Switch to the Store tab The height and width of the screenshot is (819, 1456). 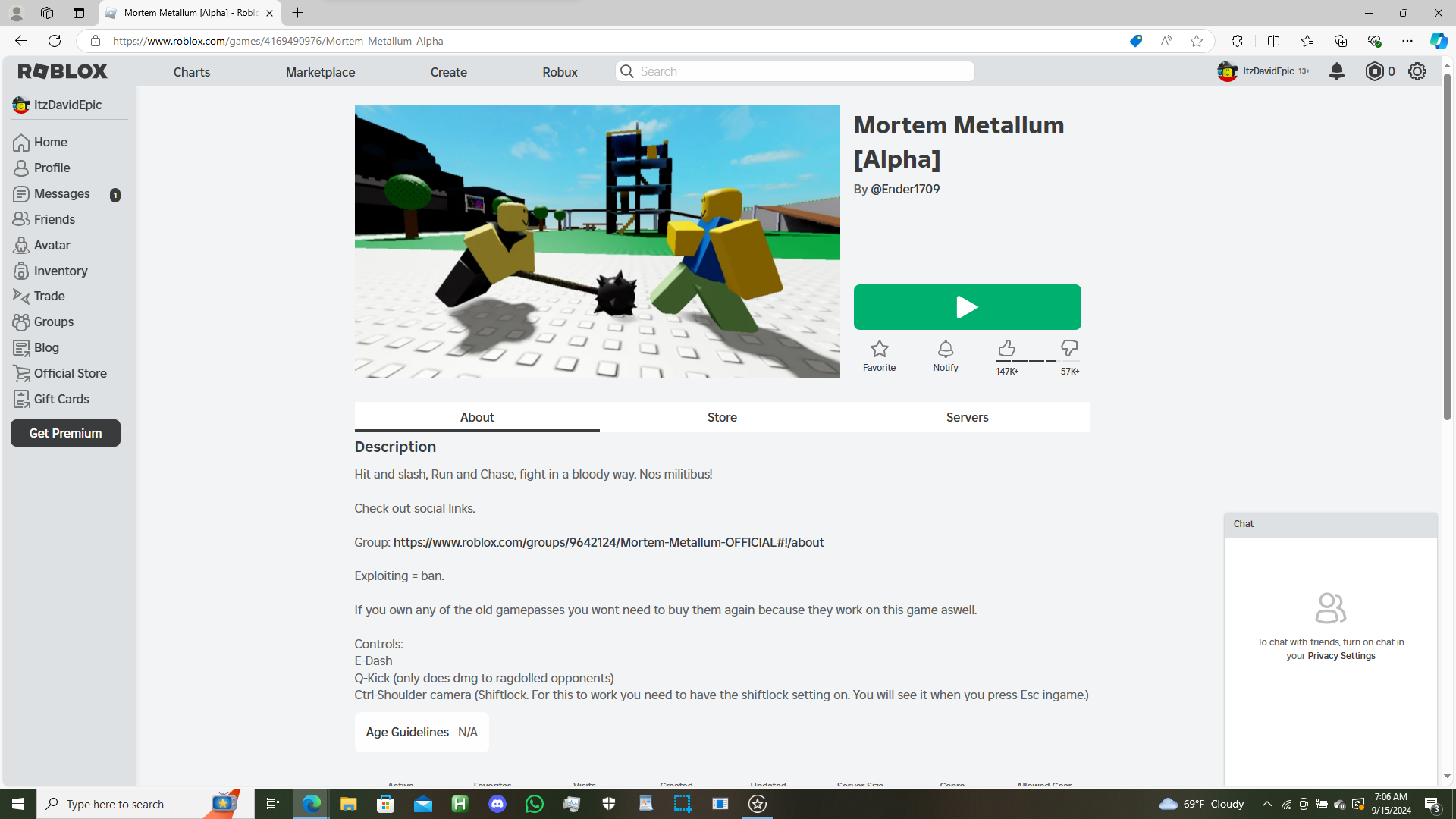[722, 417]
